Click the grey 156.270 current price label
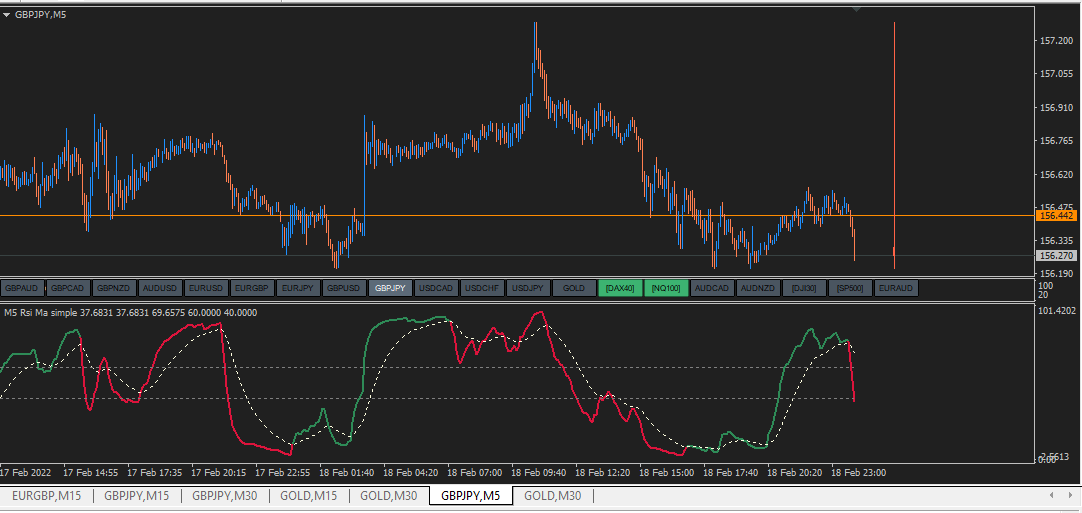The image size is (1082, 513). (1056, 255)
